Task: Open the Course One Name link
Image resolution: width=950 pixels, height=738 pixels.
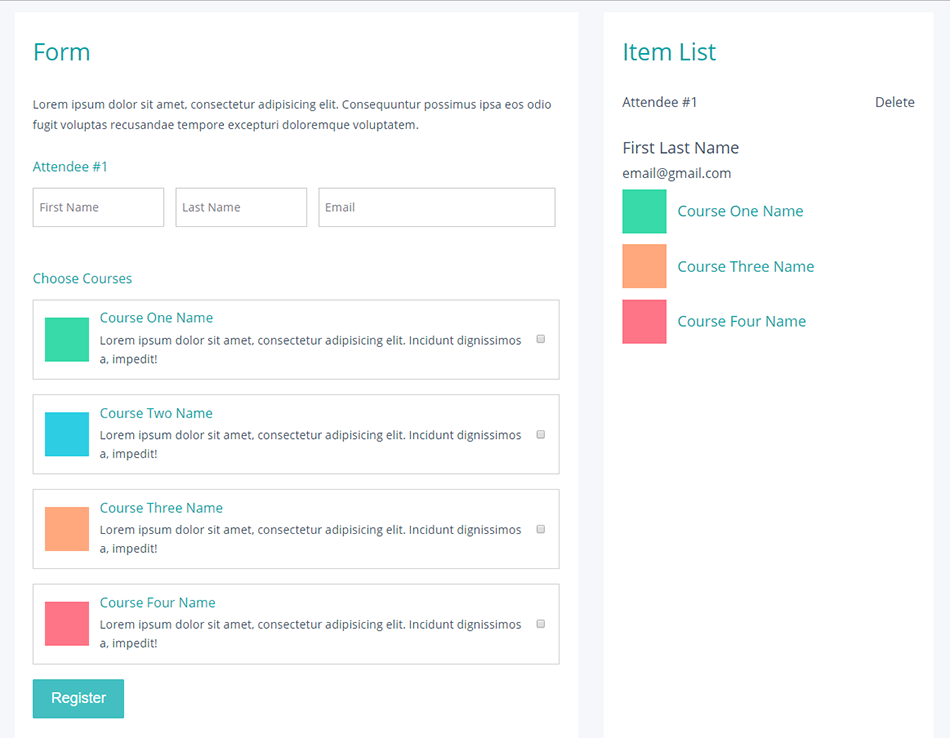Action: point(156,317)
